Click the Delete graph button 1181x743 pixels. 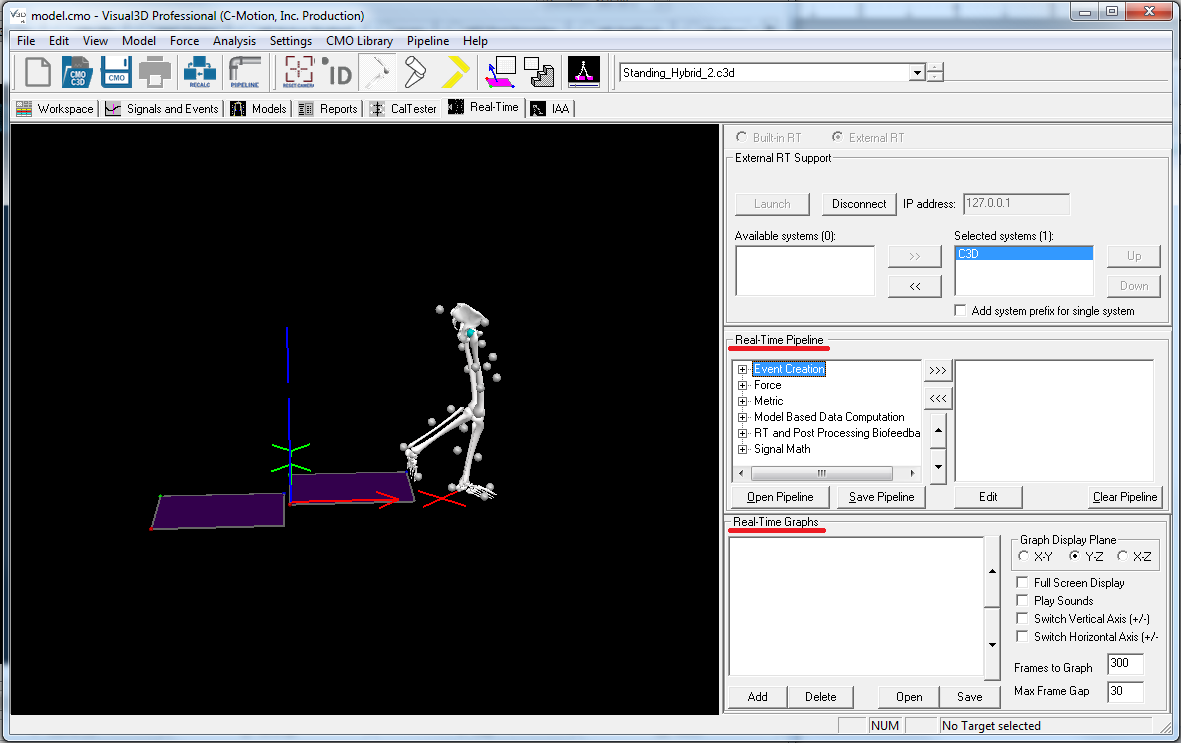(x=820, y=696)
